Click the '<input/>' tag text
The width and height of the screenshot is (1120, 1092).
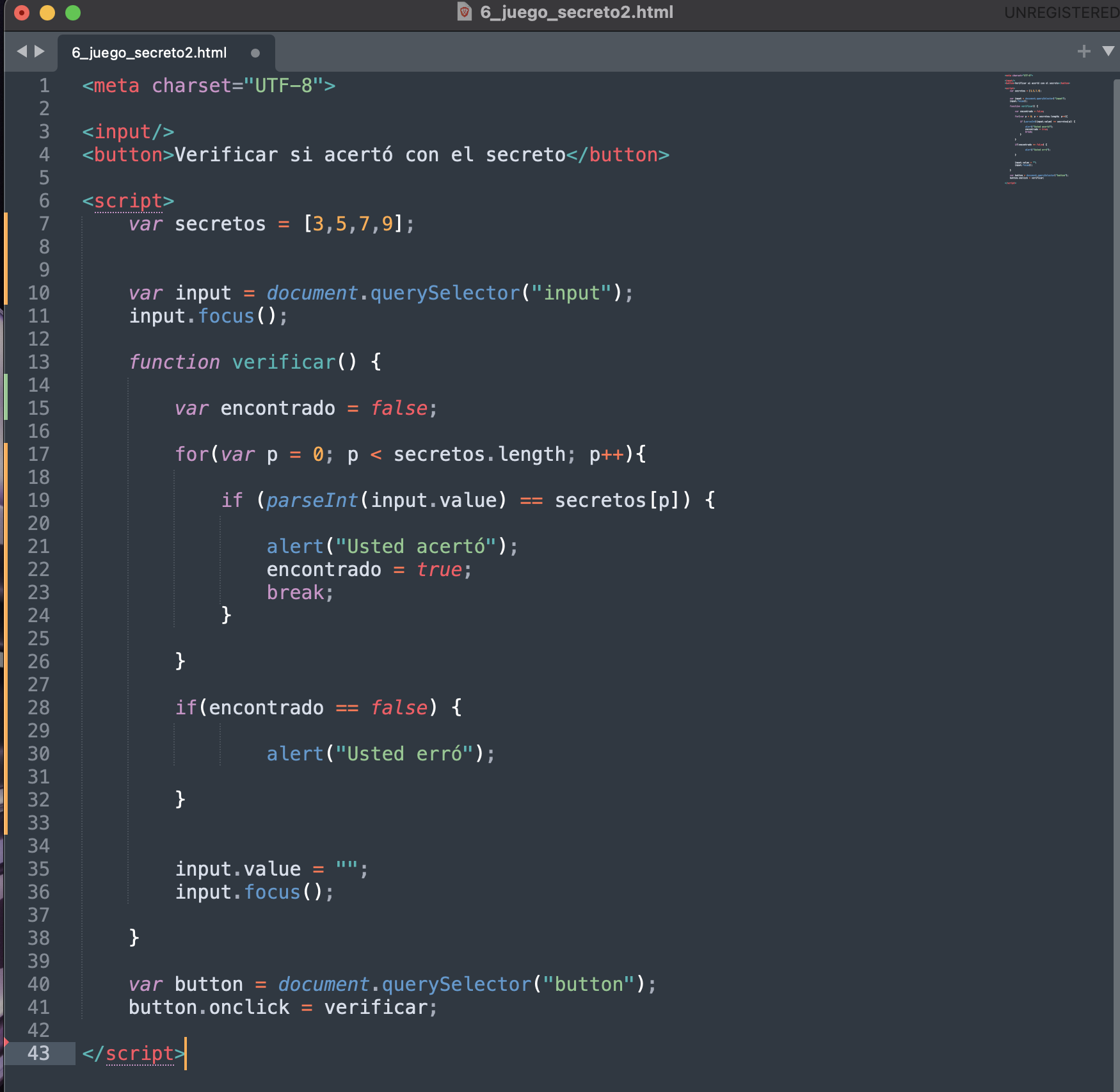(x=128, y=131)
